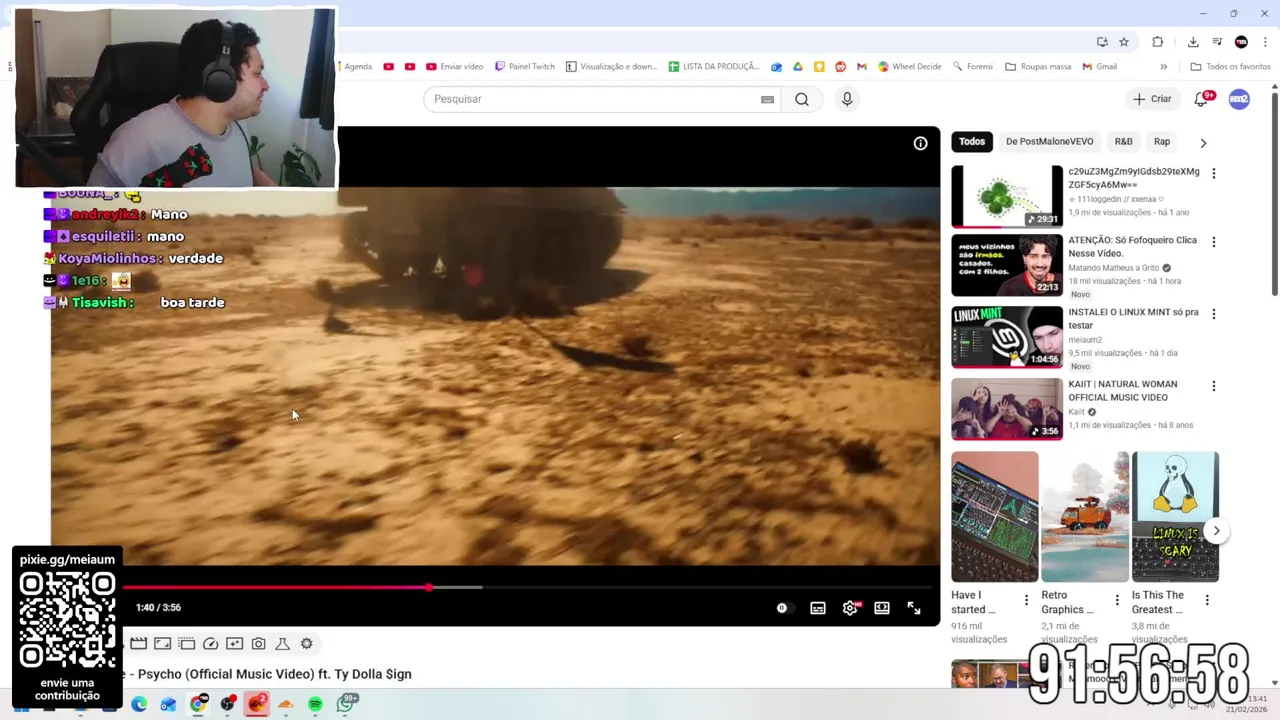Open the Painel Twitch bookmark
The image size is (1280, 720).
(x=525, y=67)
